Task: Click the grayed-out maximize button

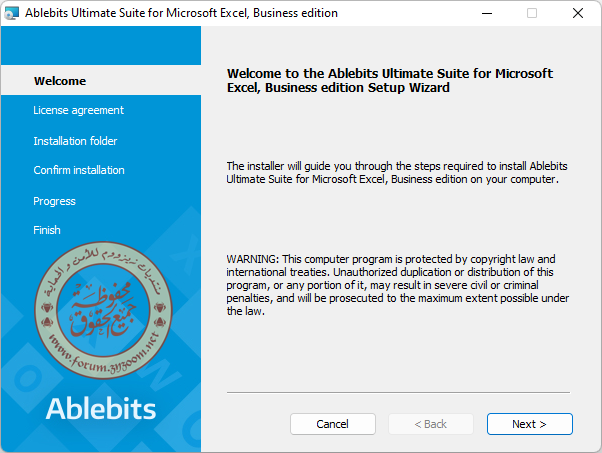Action: coord(532,13)
